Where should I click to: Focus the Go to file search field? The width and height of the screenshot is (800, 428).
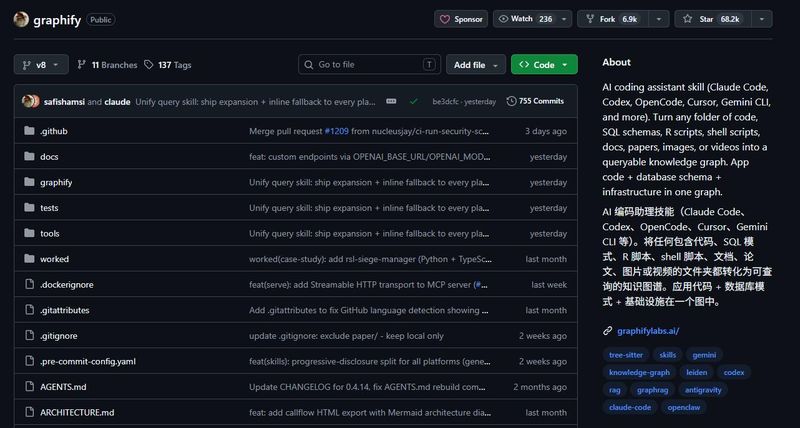coord(369,65)
